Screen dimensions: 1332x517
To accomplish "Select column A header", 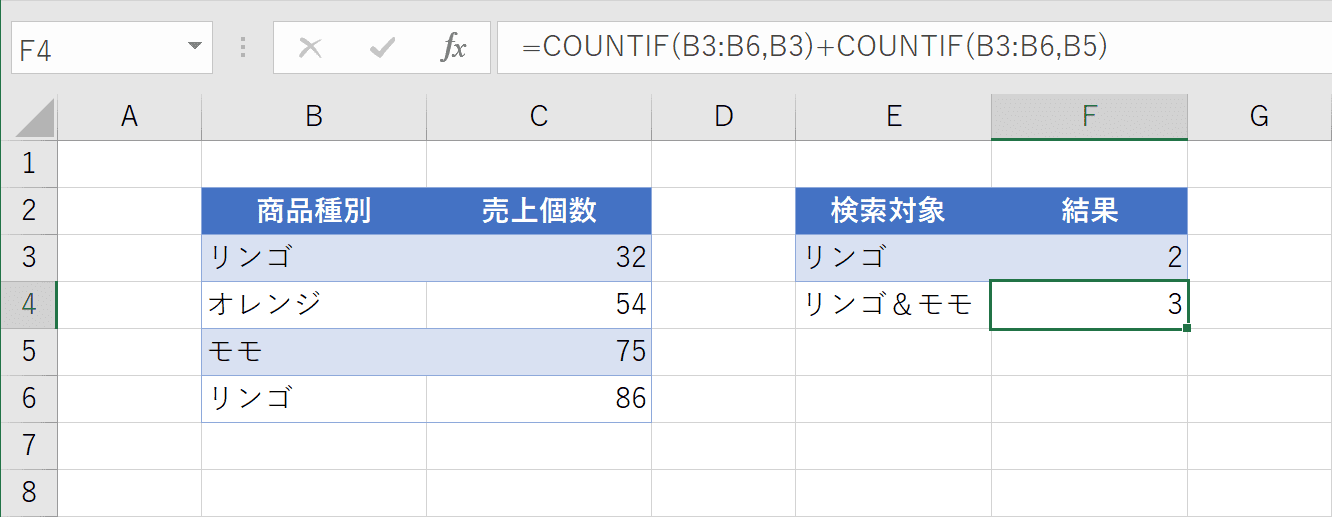I will click(x=129, y=117).
